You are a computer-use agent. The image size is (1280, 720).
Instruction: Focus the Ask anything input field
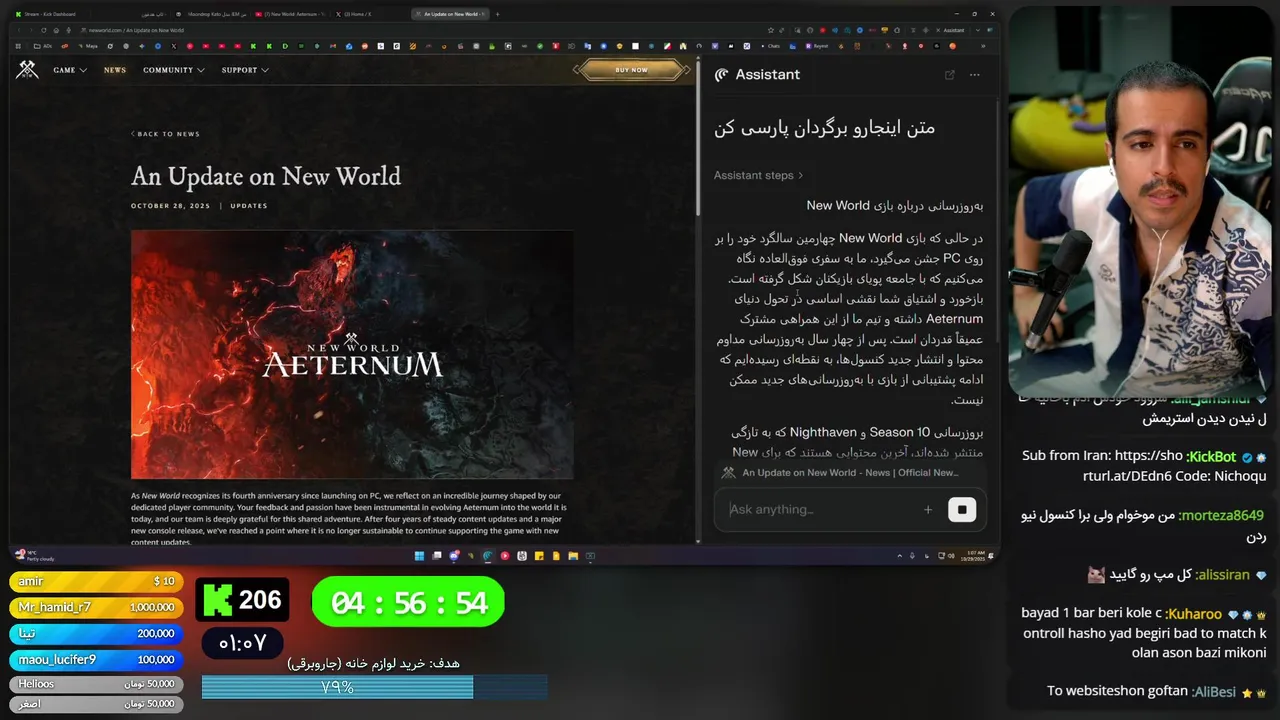coord(820,509)
